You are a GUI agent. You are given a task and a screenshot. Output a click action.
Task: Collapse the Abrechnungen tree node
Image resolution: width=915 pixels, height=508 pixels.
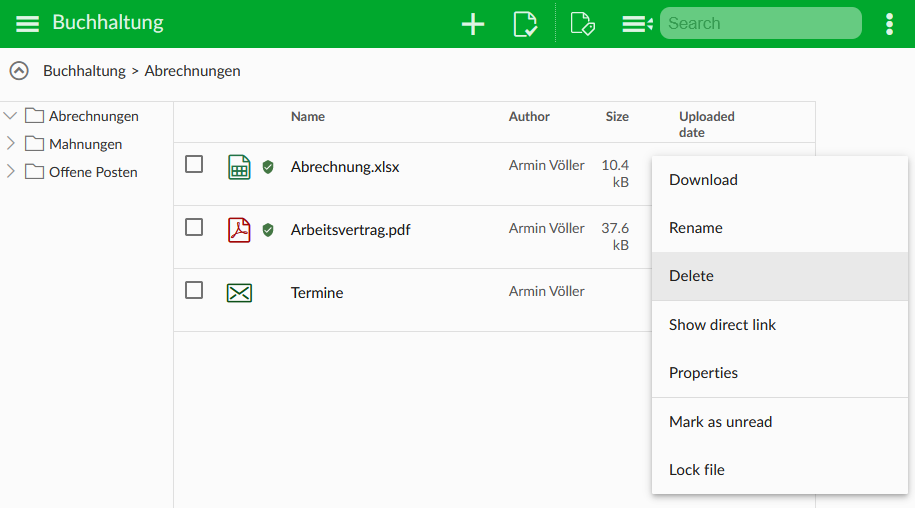click(x=11, y=115)
